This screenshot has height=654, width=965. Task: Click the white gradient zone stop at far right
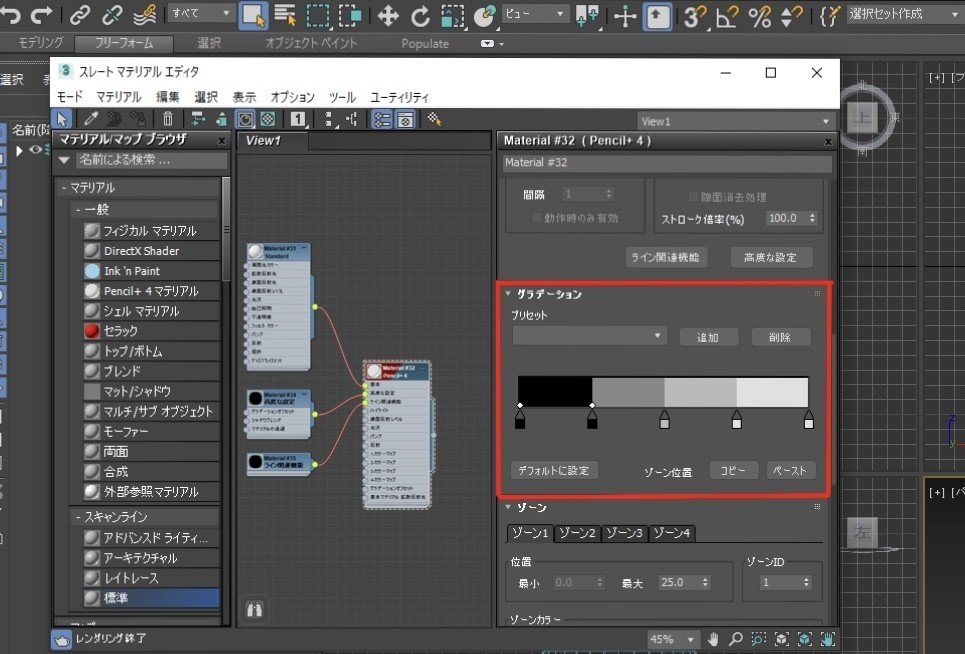[809, 420]
